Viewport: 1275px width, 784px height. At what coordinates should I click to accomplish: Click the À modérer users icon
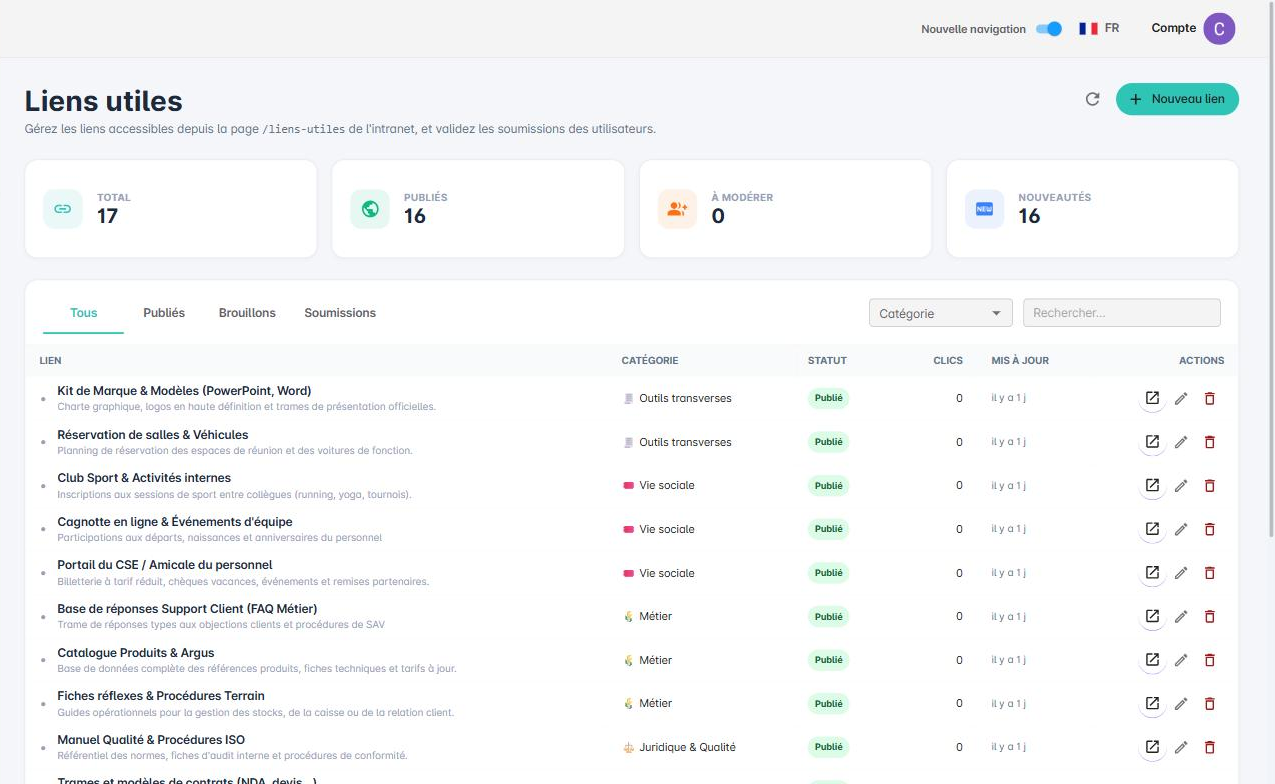tap(677, 209)
